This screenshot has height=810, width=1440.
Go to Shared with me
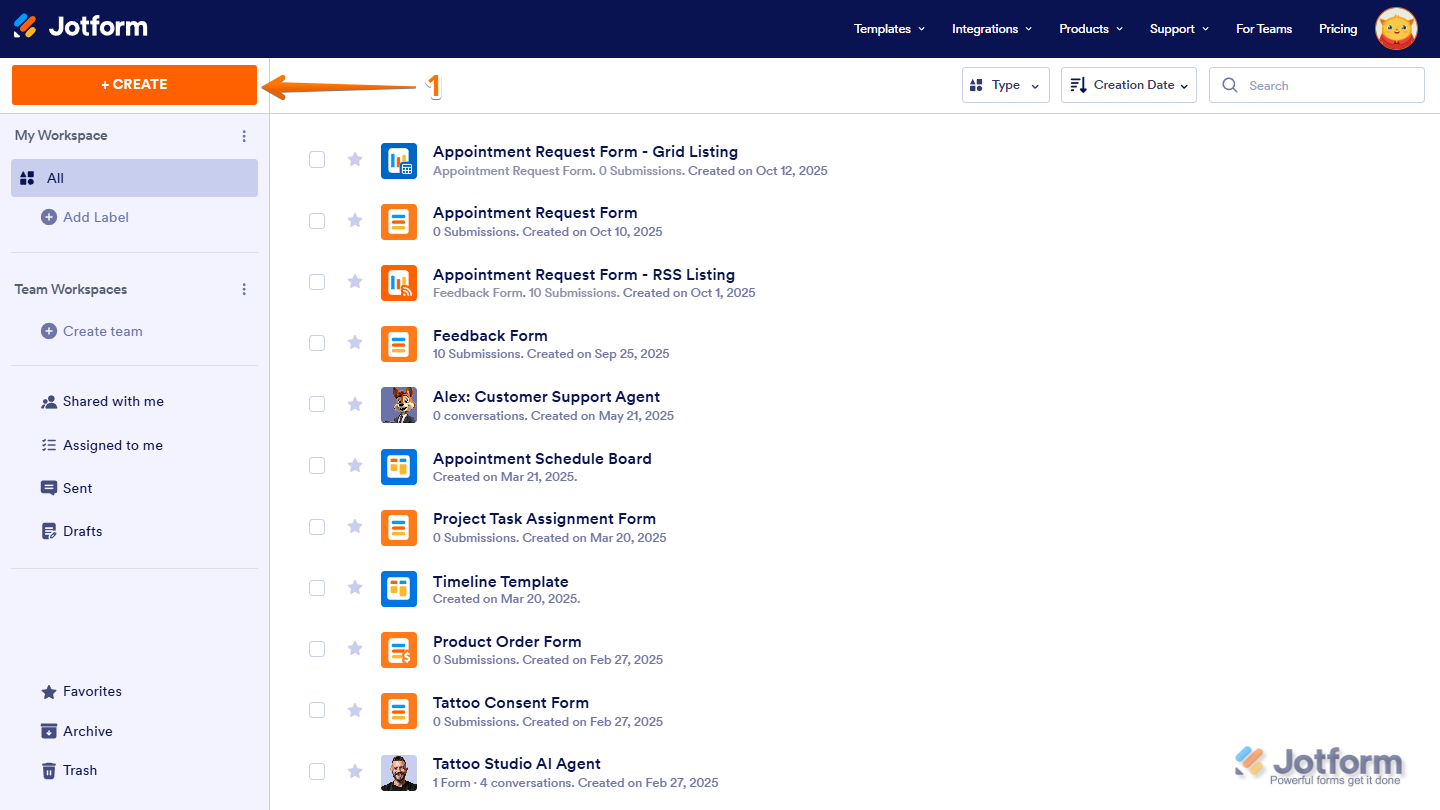coord(113,401)
